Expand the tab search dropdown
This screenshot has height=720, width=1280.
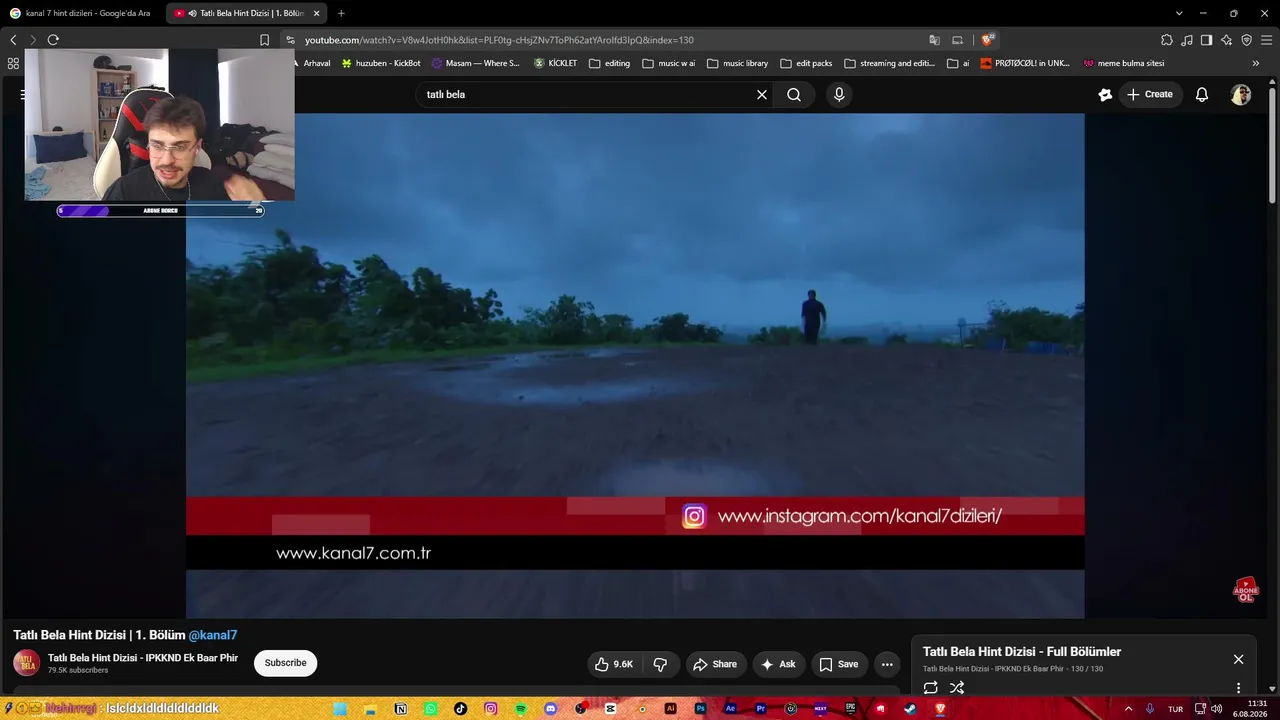click(x=1179, y=13)
